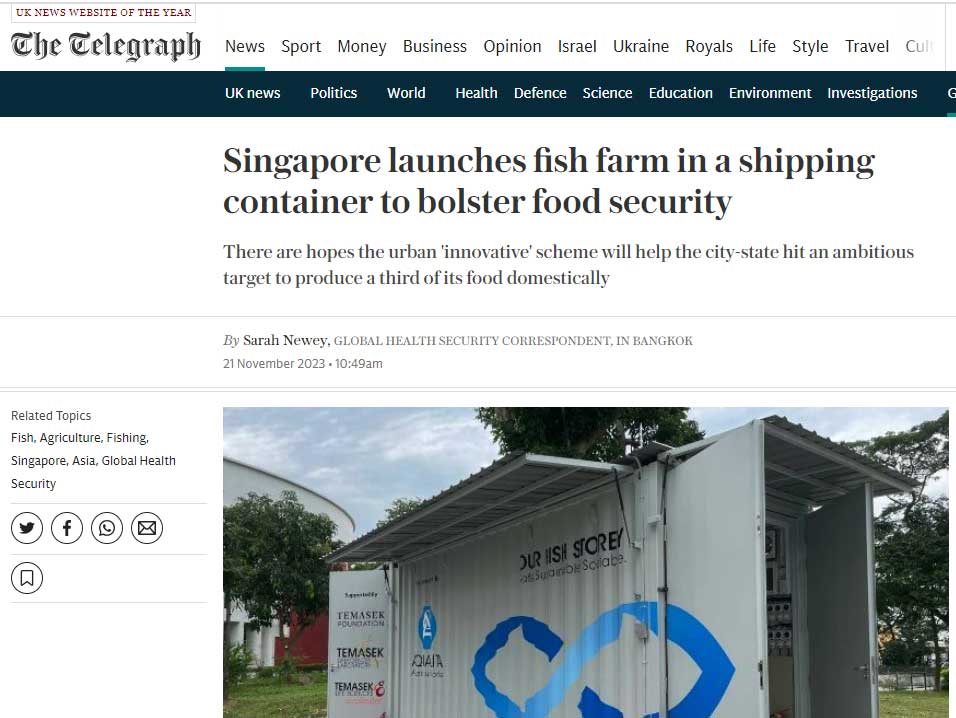Screen dimensions: 956x718
Task: Share article on Twitter icon
Action: (x=27, y=528)
